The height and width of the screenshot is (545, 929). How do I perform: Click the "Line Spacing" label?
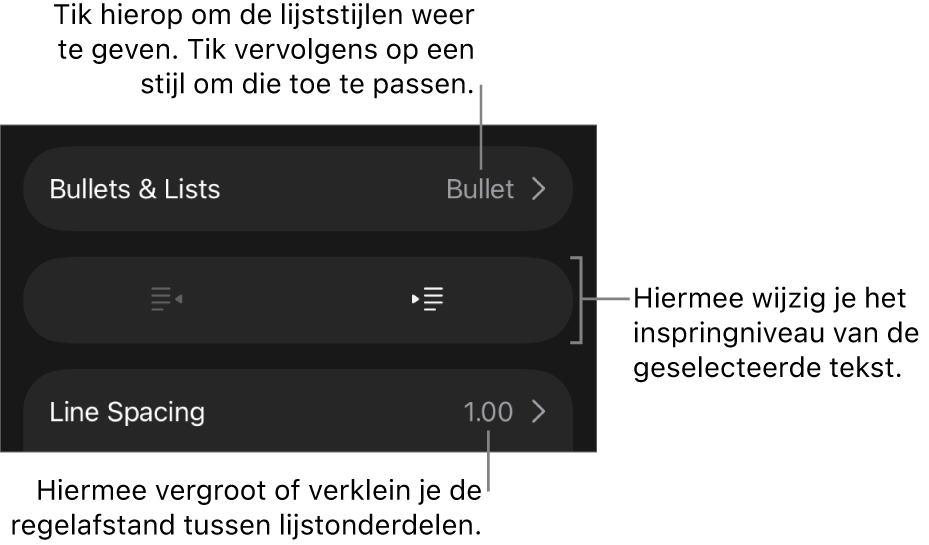(127, 412)
